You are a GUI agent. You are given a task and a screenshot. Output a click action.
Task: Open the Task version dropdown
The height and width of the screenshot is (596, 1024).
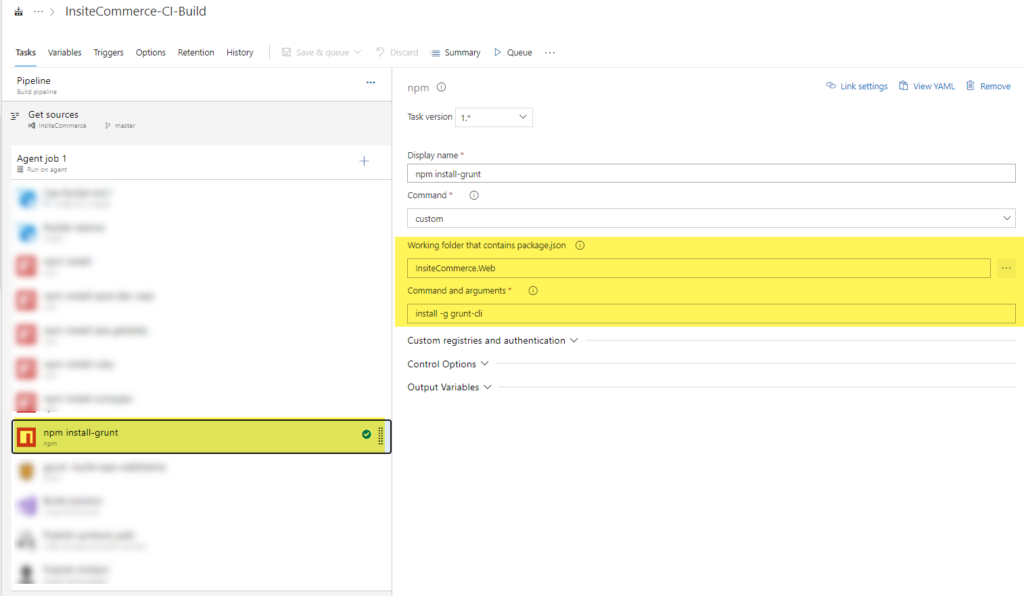(494, 118)
